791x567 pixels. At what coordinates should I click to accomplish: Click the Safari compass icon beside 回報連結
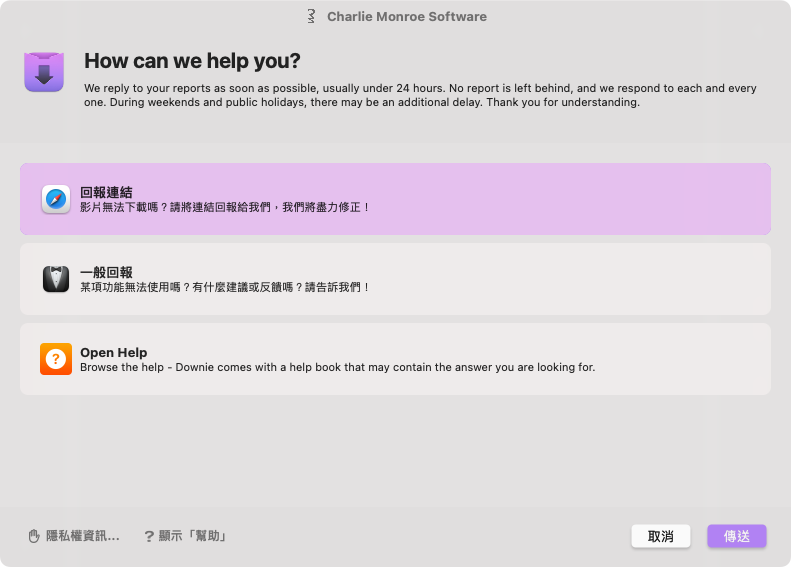point(56,199)
